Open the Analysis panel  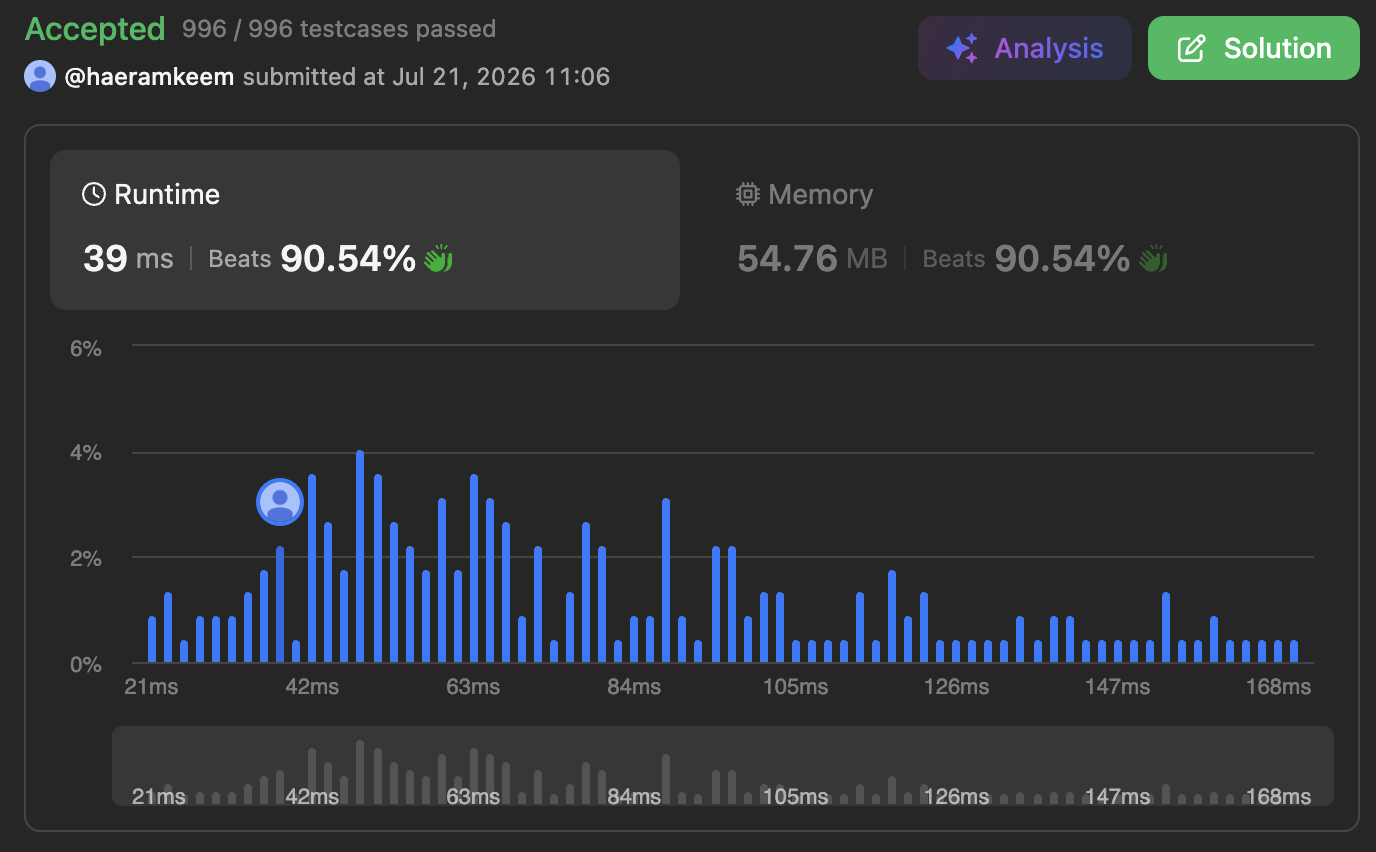[x=1025, y=48]
